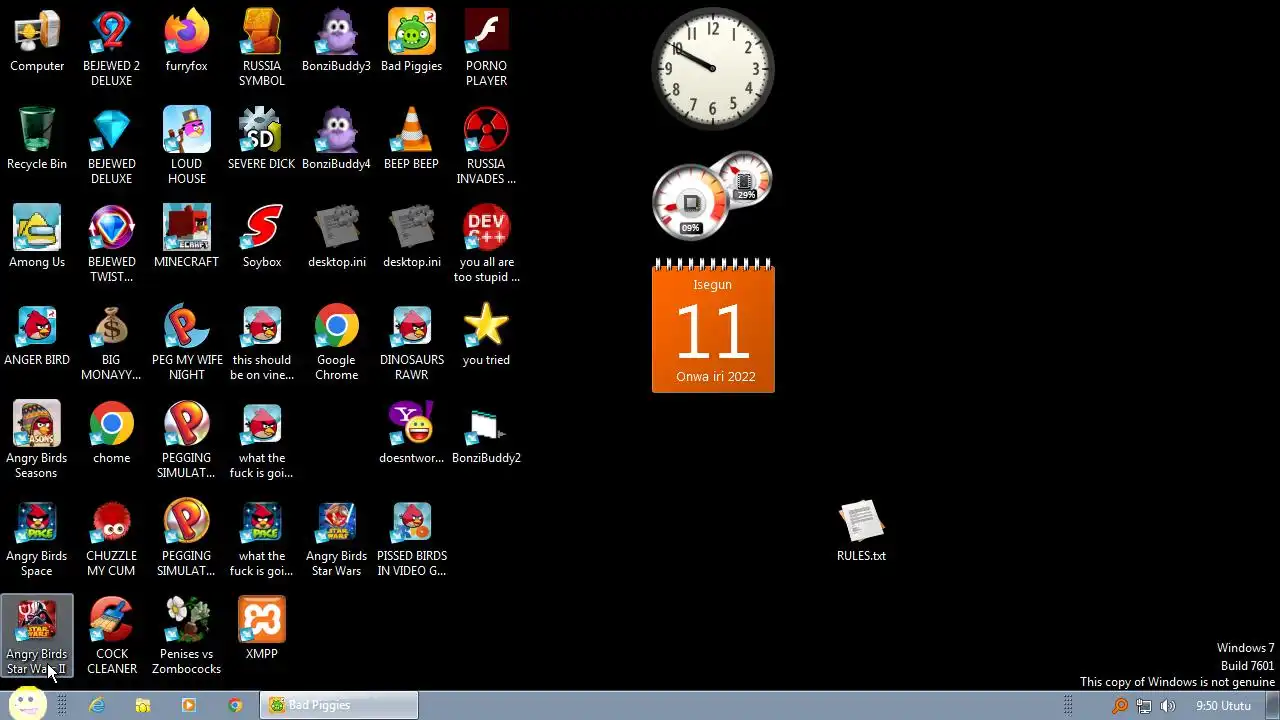Open the furryfox Firefox icon
Screen dimensions: 1280x720
pyautogui.click(x=187, y=42)
